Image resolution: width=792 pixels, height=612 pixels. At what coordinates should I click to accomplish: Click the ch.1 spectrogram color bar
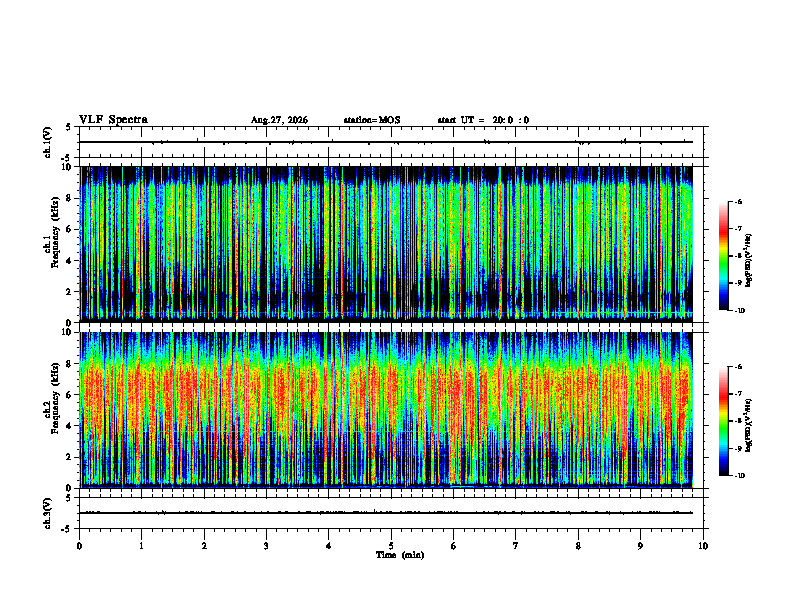tap(723, 256)
